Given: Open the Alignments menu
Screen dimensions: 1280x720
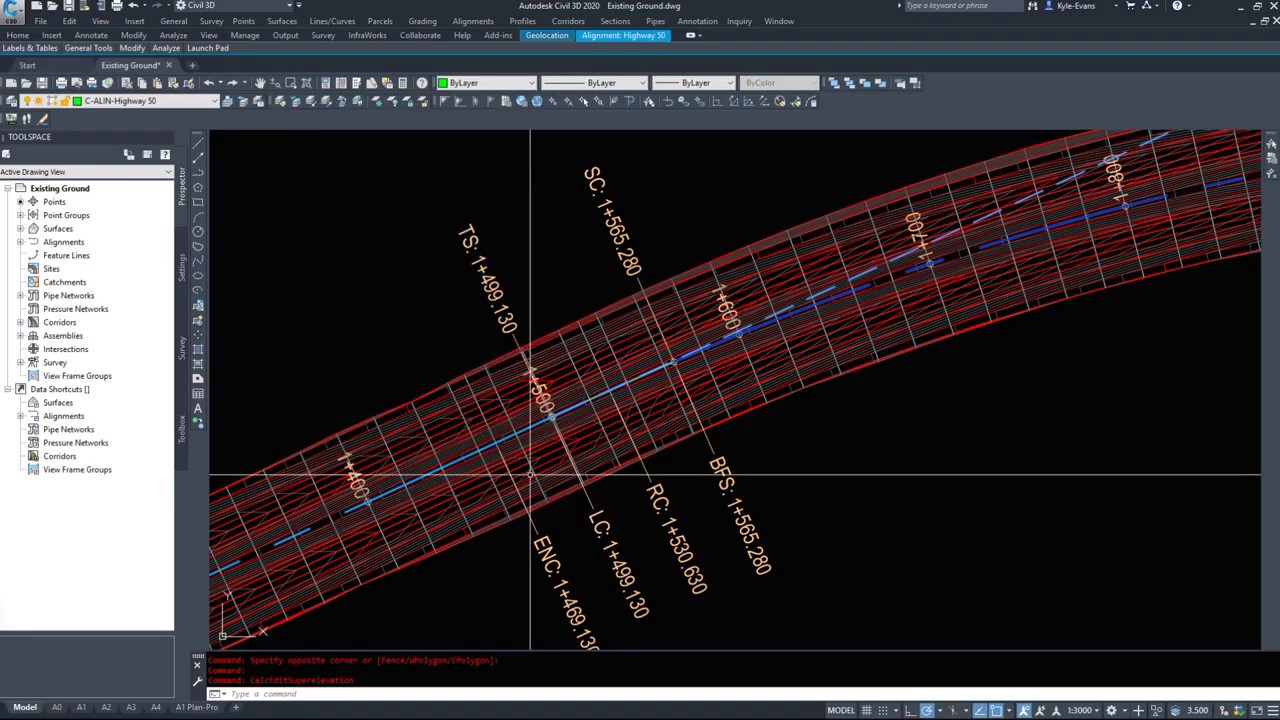Looking at the screenshot, I should [473, 21].
